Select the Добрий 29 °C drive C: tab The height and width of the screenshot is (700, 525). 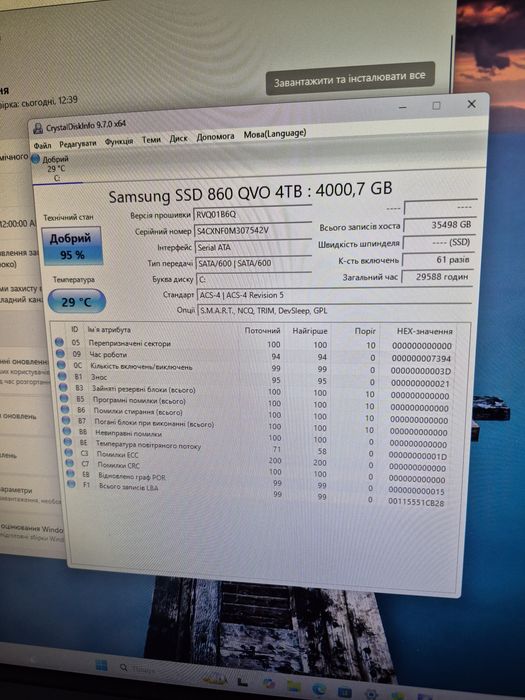56,168
